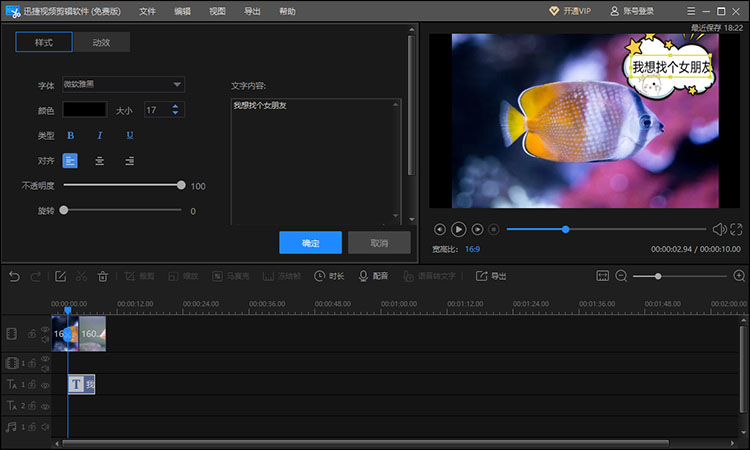The height and width of the screenshot is (450, 750).
Task: Confirm the text settings with 确定
Action: (310, 242)
